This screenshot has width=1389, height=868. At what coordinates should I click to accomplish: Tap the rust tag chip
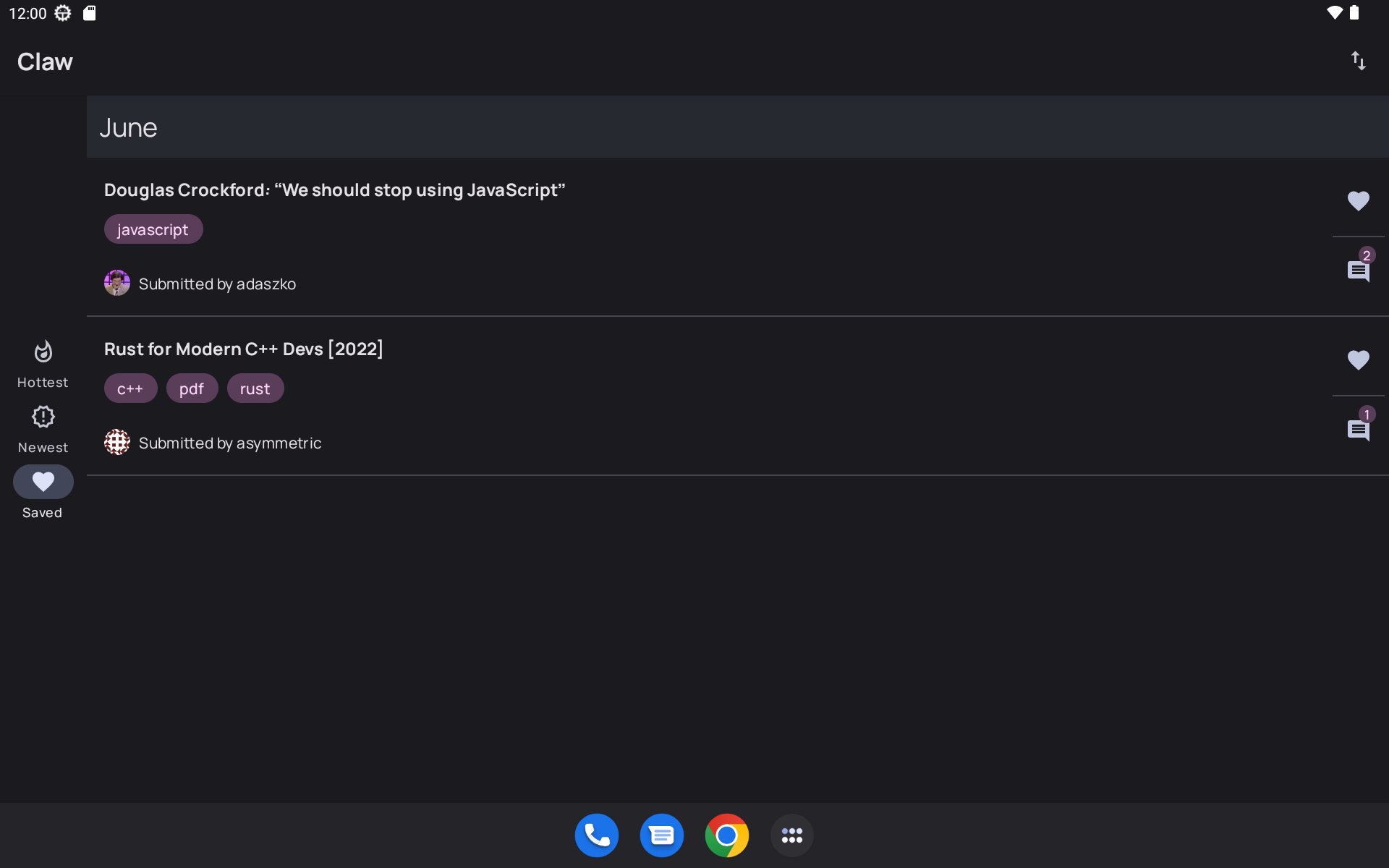(x=255, y=388)
